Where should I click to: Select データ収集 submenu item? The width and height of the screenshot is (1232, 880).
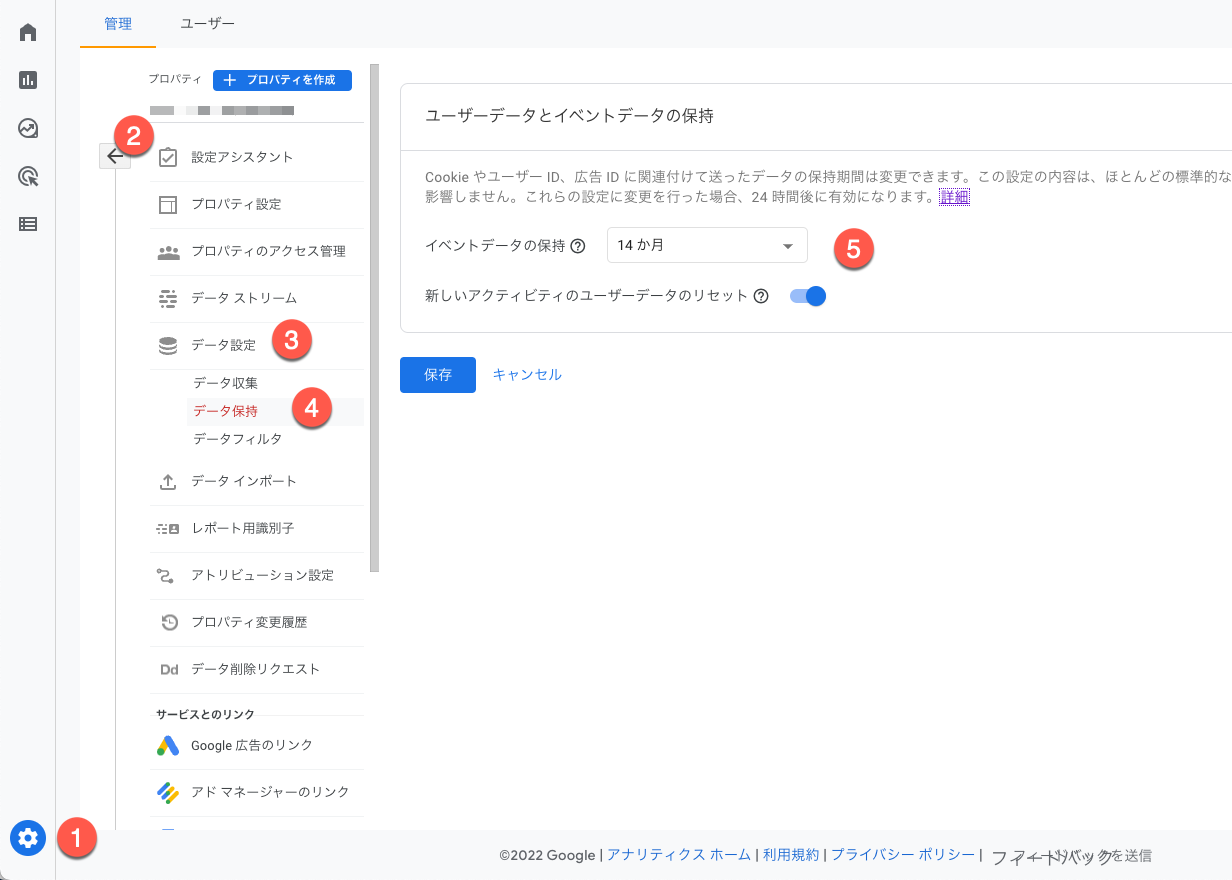[225, 383]
